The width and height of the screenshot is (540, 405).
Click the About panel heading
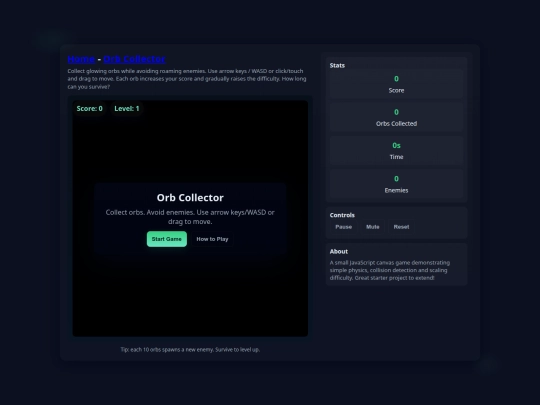339,251
